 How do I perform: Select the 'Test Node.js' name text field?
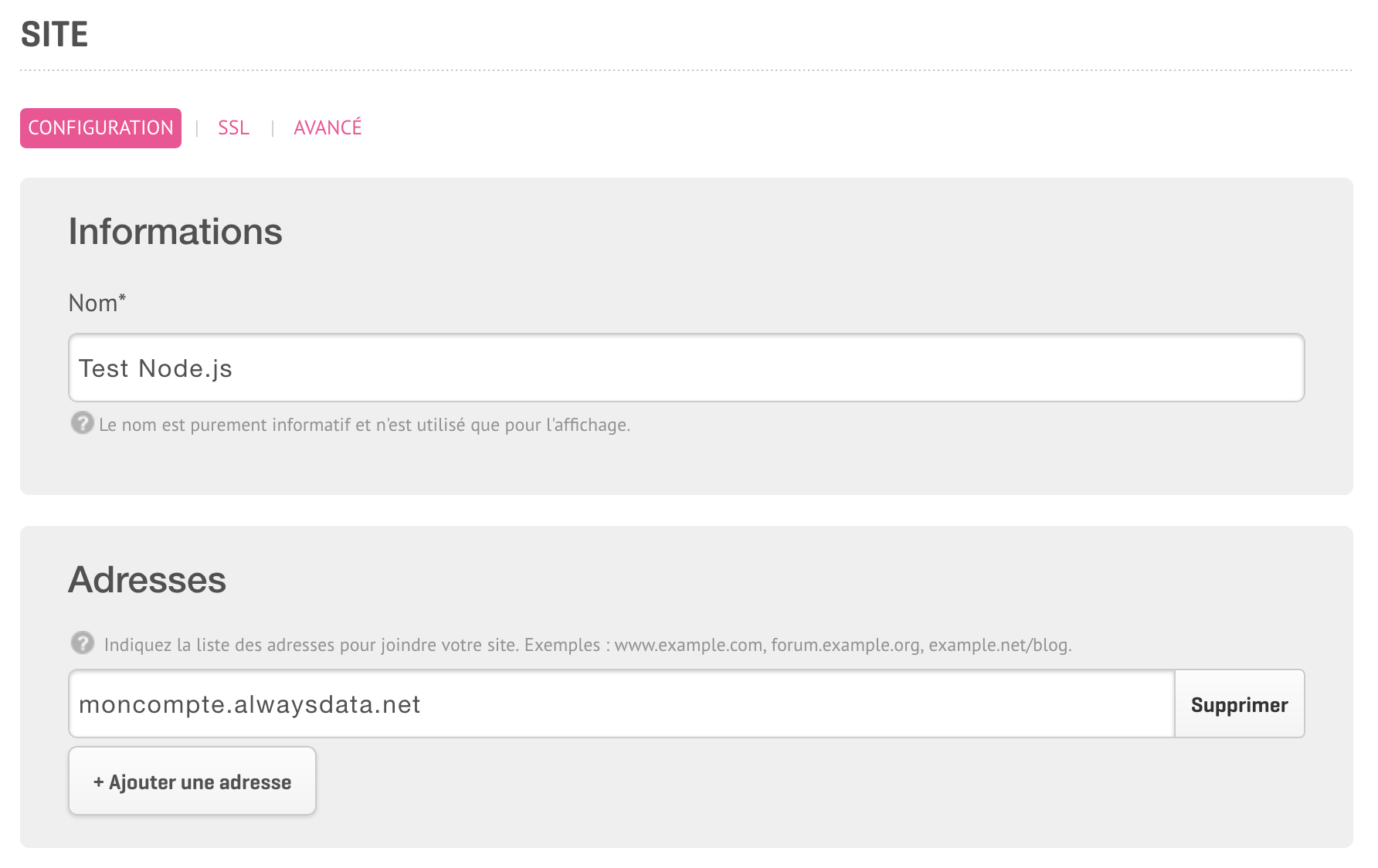point(686,368)
